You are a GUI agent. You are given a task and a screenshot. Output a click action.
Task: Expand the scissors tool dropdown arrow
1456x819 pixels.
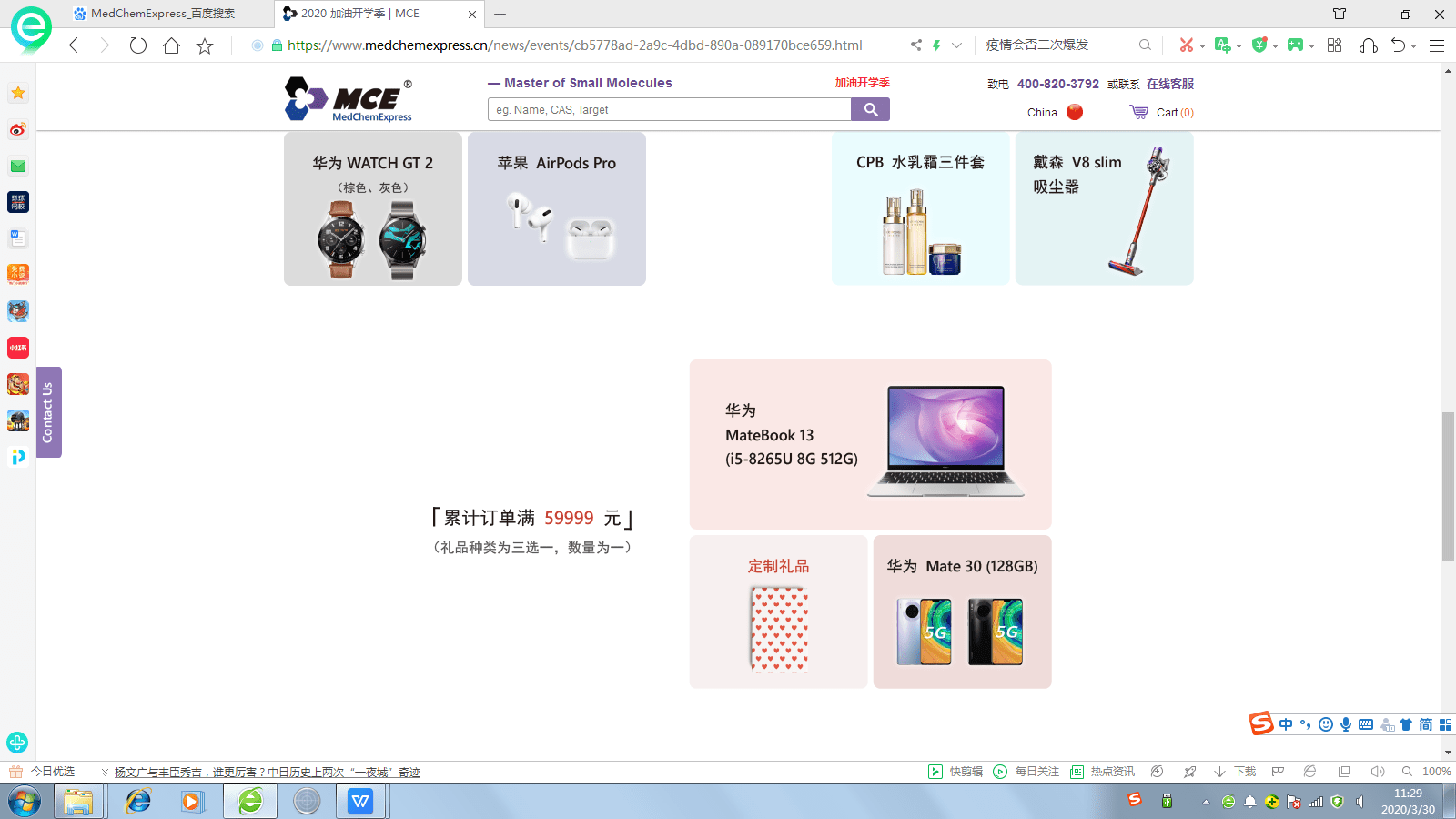[x=1202, y=46]
